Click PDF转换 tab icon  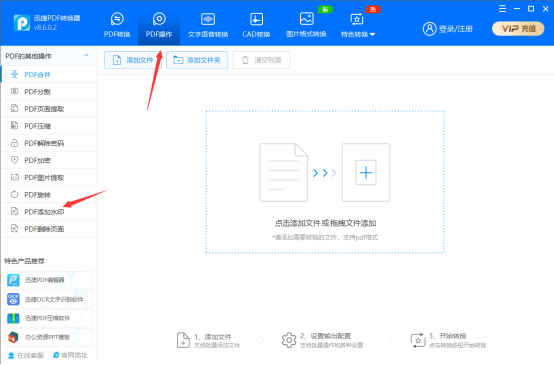pyautogui.click(x=117, y=19)
